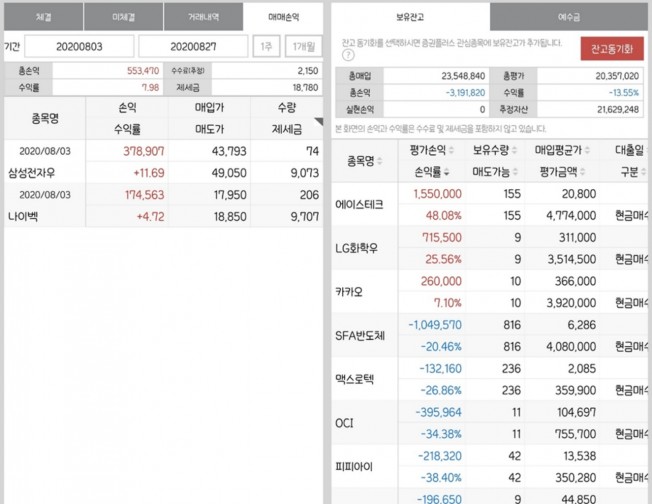
Task: Click 제세금 total 18,780
Action: (305, 87)
